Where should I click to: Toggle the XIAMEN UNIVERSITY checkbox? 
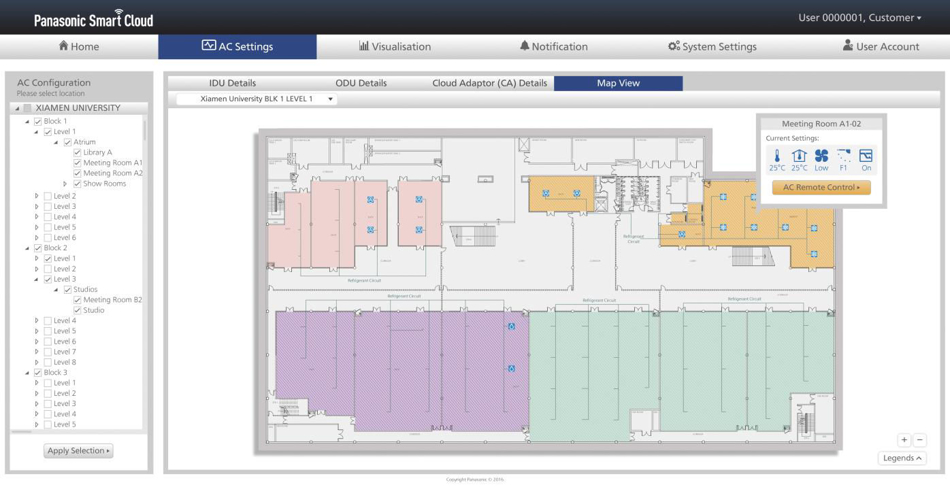click(27, 108)
